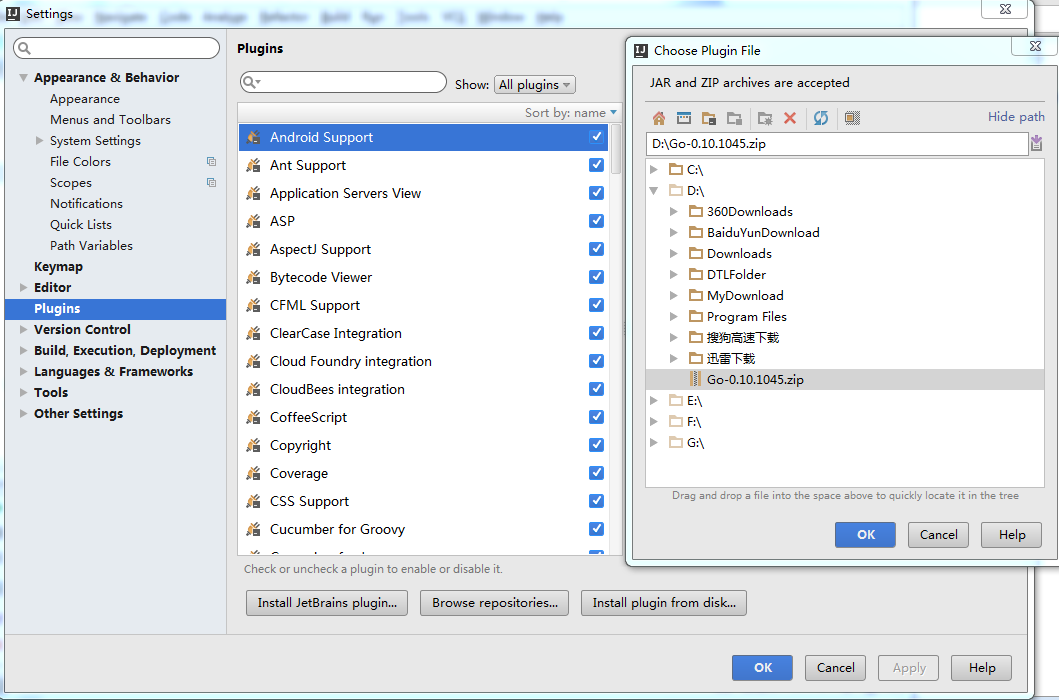This screenshot has width=1059, height=700.
Task: Toggle CSS Support plugin checkbox
Action: point(596,501)
